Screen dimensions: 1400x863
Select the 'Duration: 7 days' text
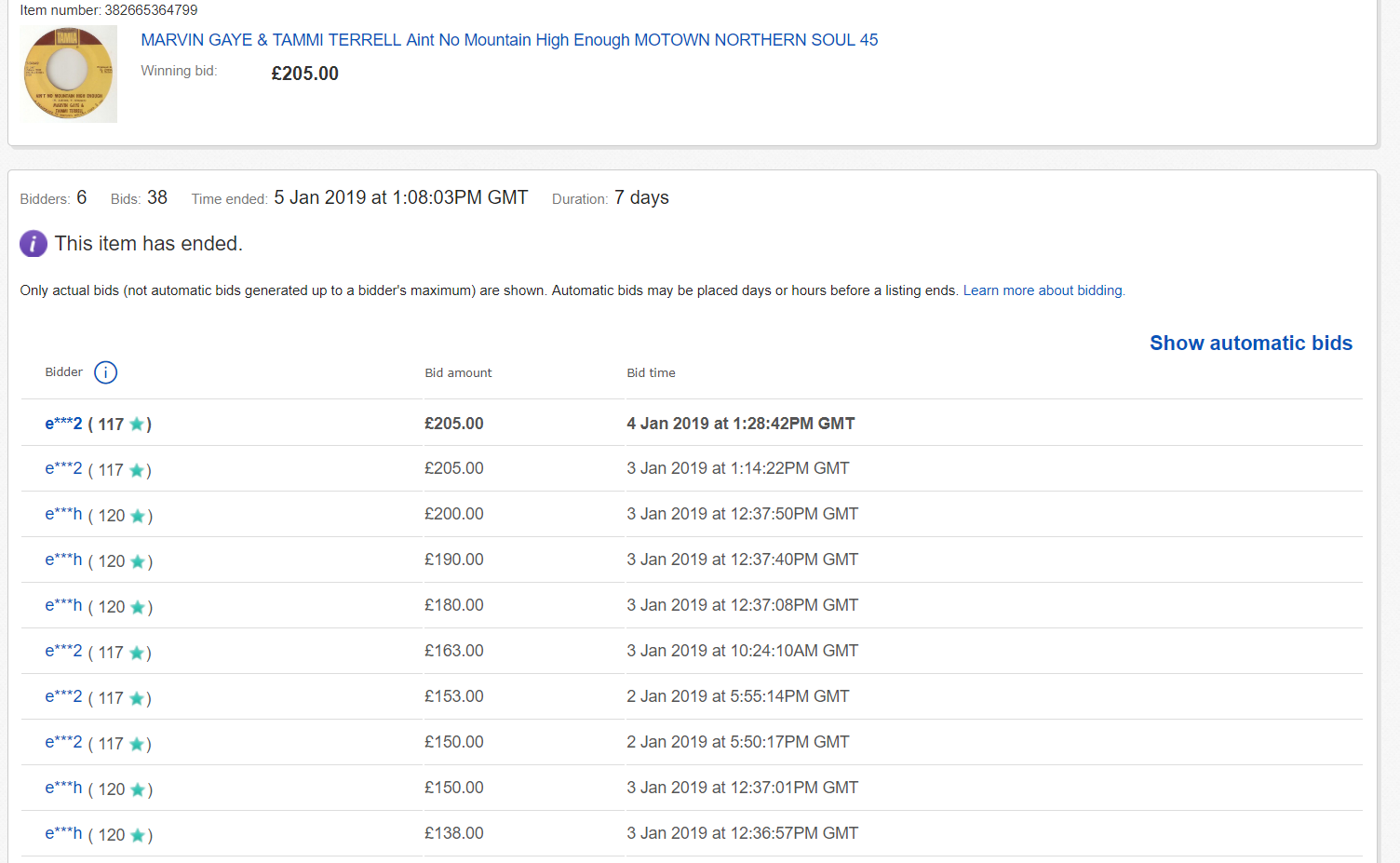(611, 198)
